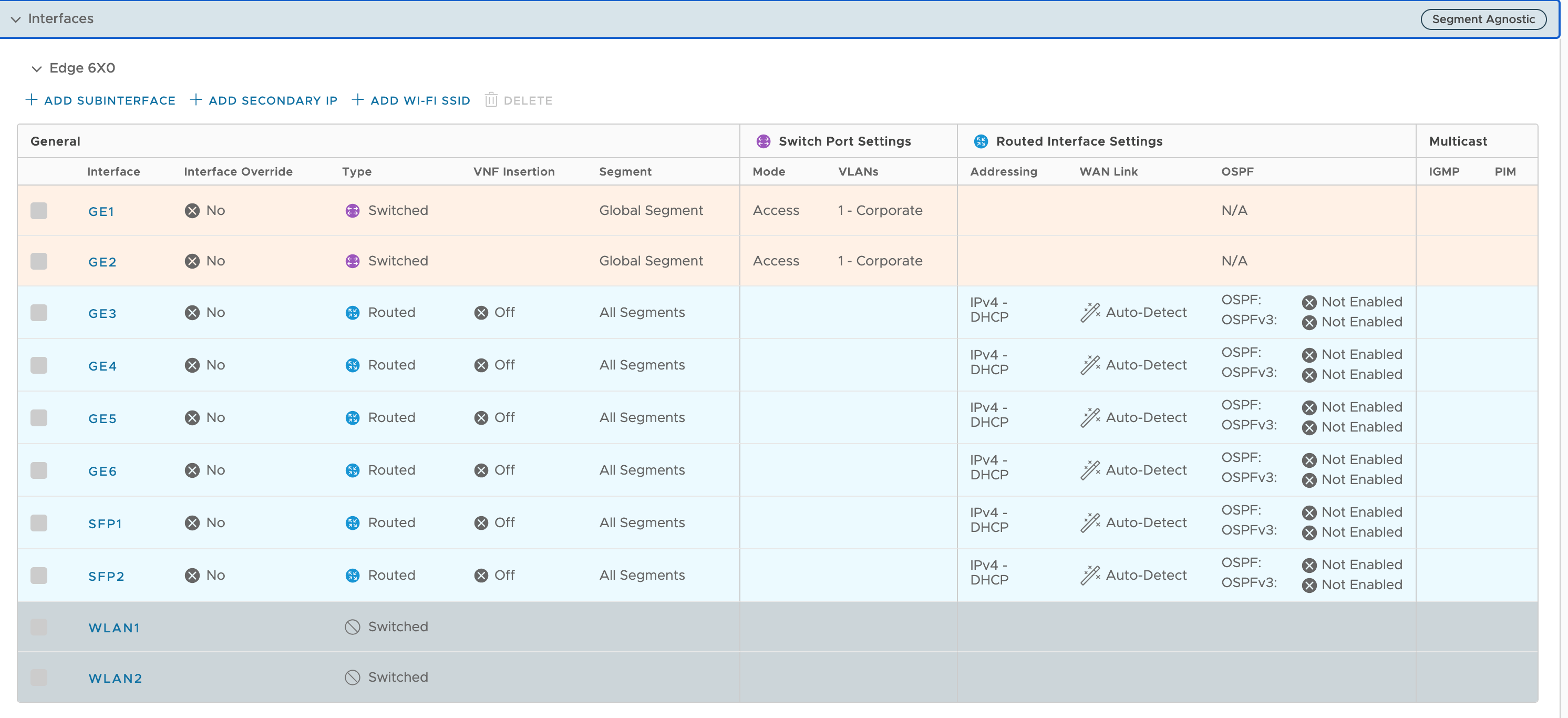
Task: Click the GE6 Auto-Detect wand icon
Action: click(x=1090, y=470)
